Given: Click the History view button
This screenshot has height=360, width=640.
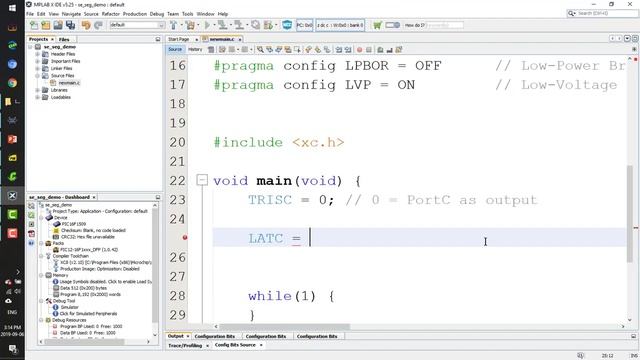Looking at the screenshot, I should tap(195, 49).
